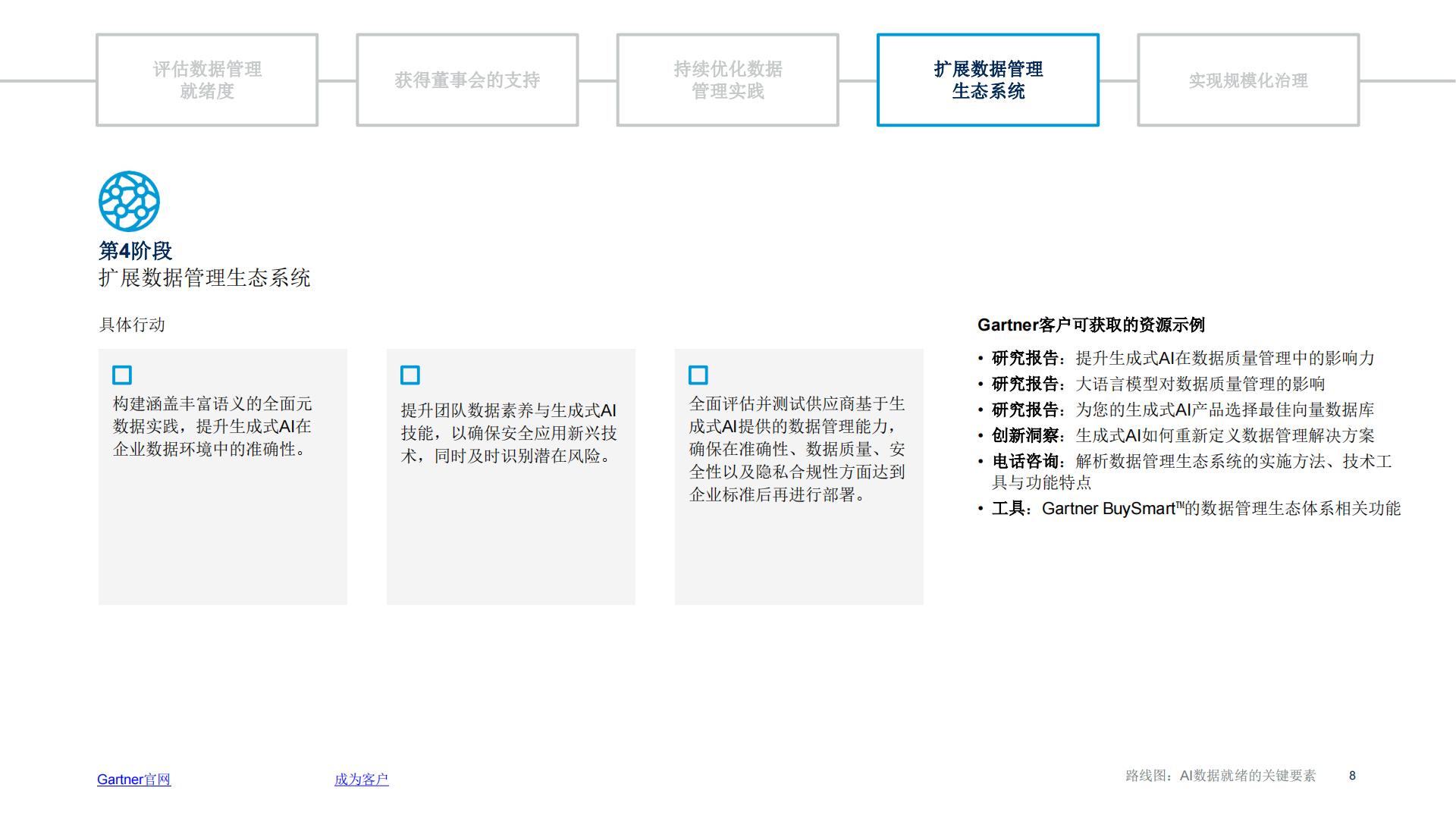Click the footer title 路线图：AI数据就绪的关键要素
This screenshot has height=819, width=1456.
click(x=1221, y=776)
